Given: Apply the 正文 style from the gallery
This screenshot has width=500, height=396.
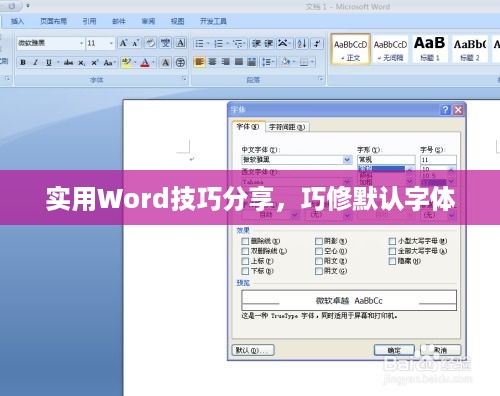Looking at the screenshot, I should pyautogui.click(x=350, y=49).
